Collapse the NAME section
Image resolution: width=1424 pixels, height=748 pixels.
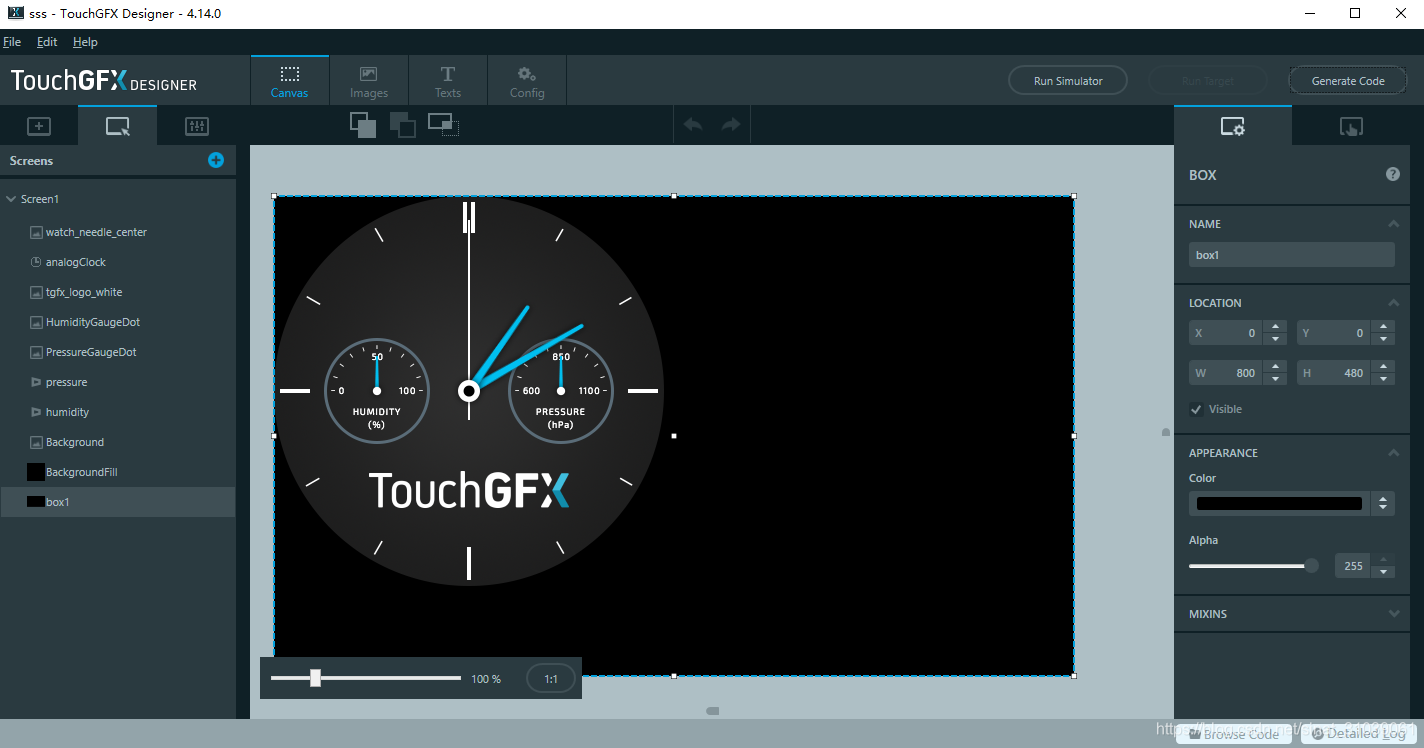[1394, 224]
